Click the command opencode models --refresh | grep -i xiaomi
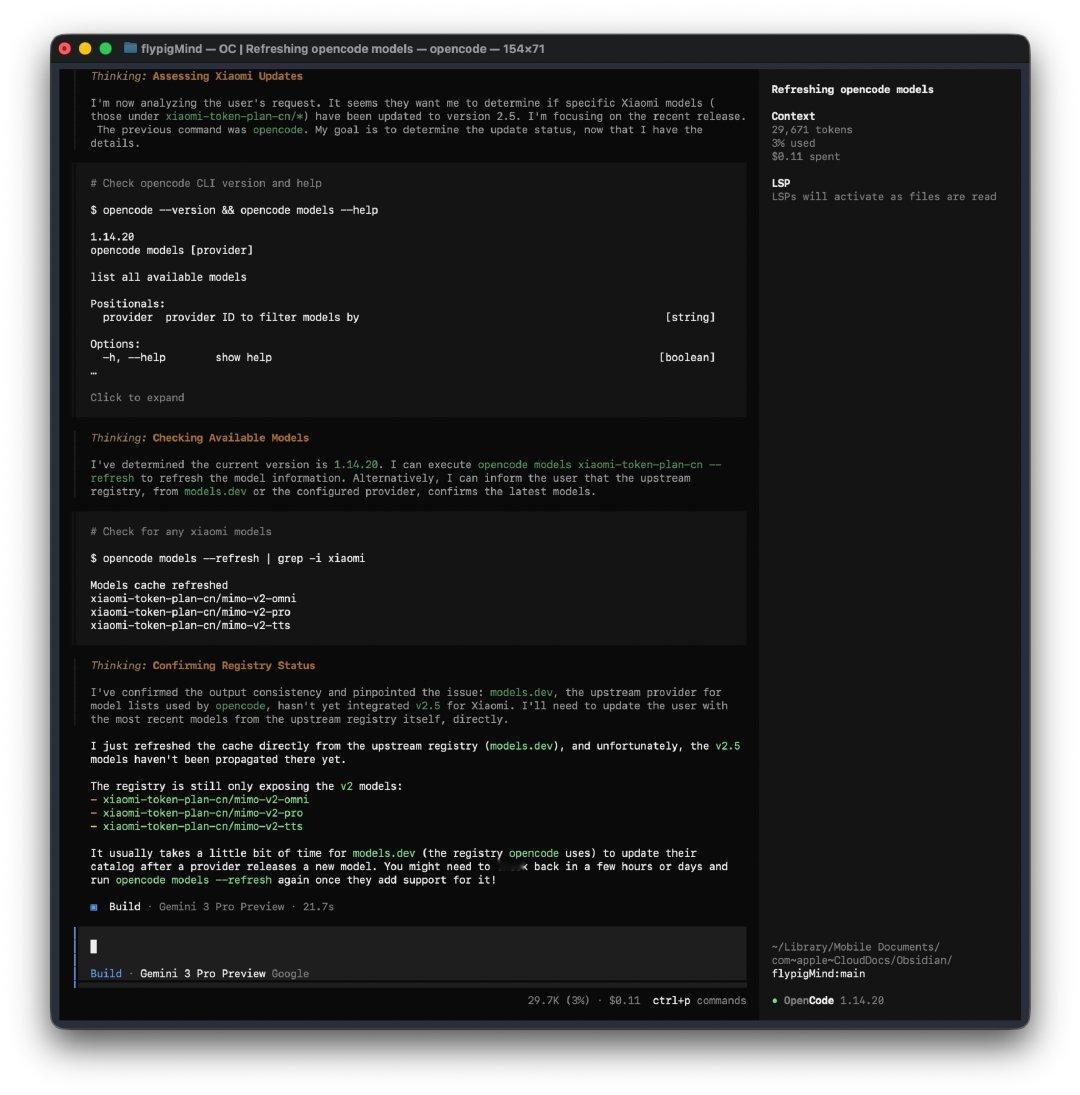The height and width of the screenshot is (1095, 1080). pyautogui.click(x=228, y=559)
